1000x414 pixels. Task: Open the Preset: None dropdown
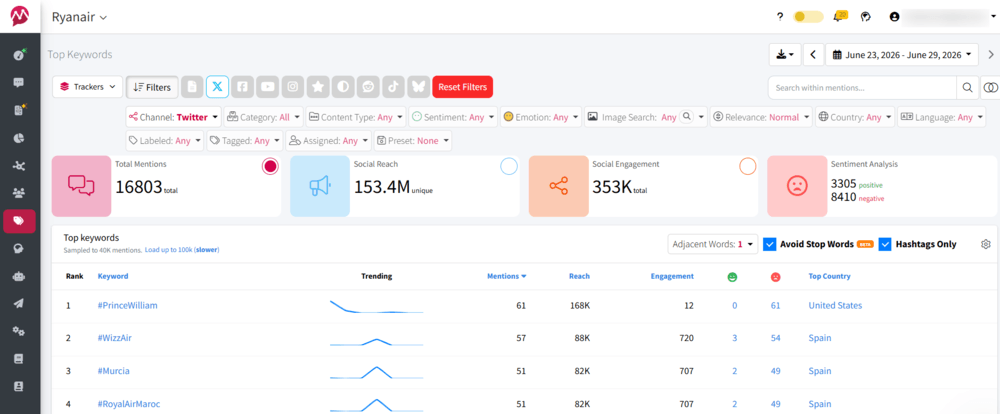(413, 141)
